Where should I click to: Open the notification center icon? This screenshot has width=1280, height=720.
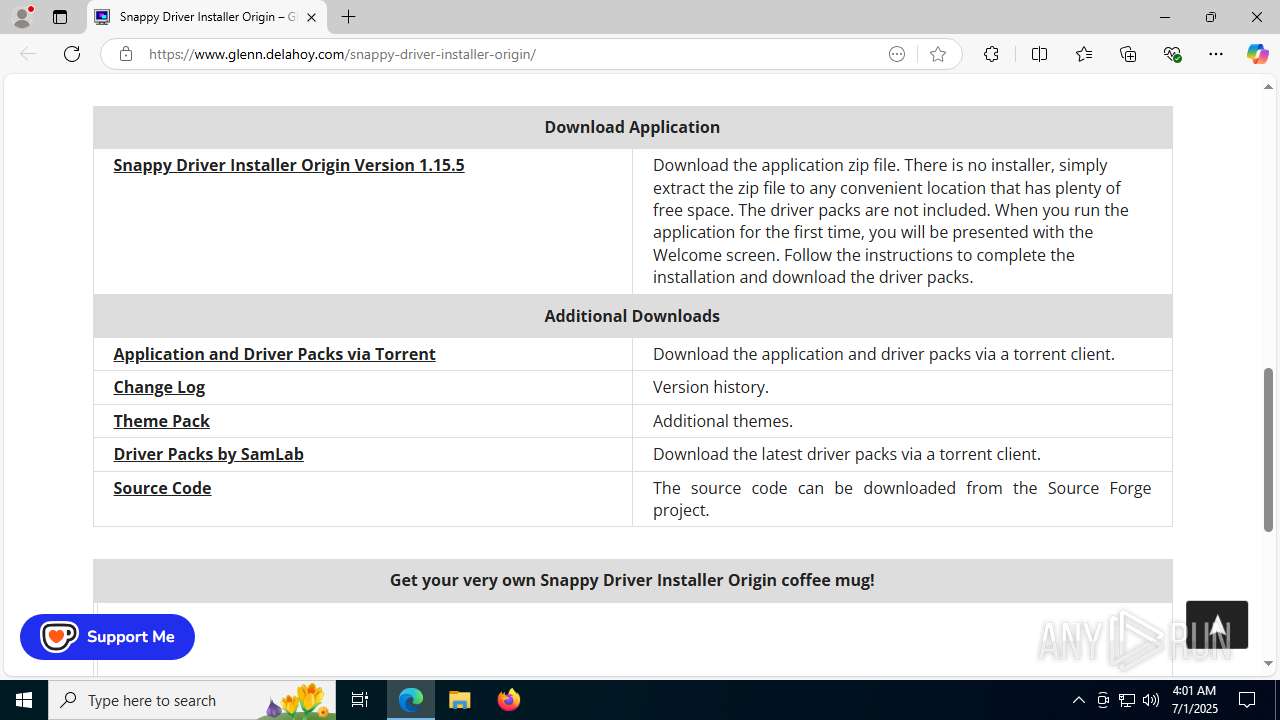pos(1247,700)
